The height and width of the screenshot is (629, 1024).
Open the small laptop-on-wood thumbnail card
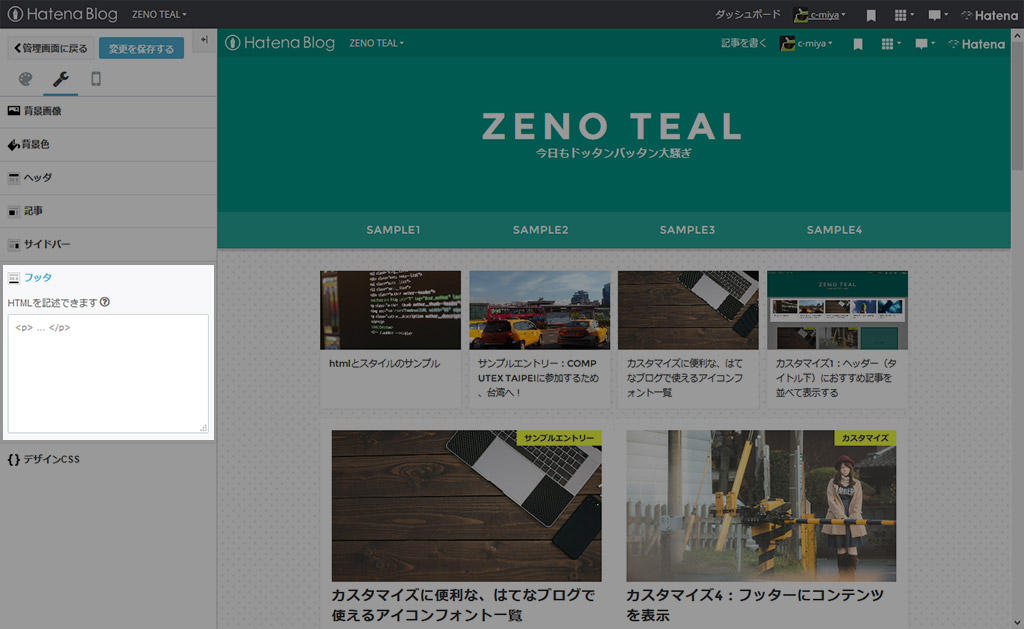point(688,310)
